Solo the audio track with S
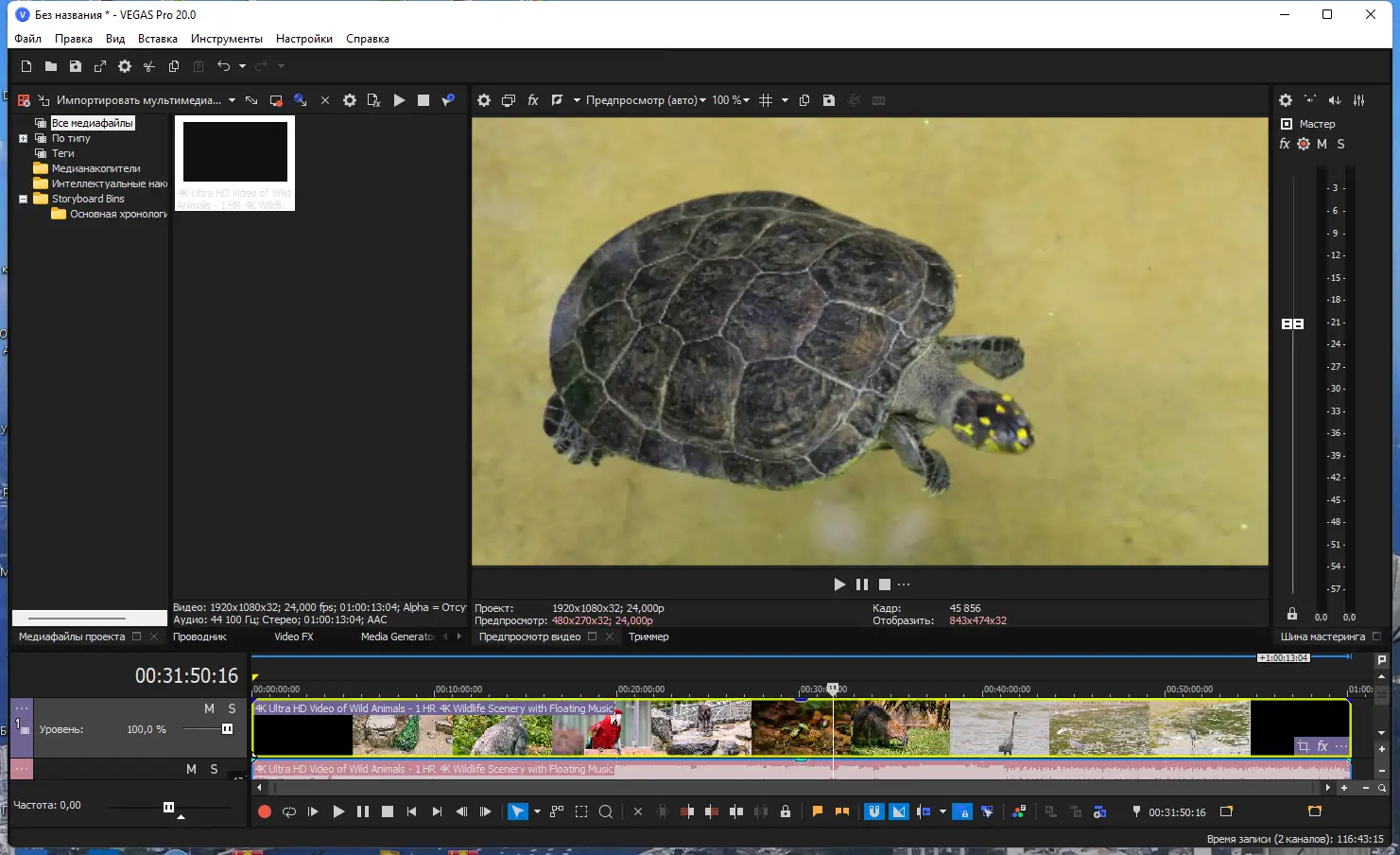 tap(214, 769)
